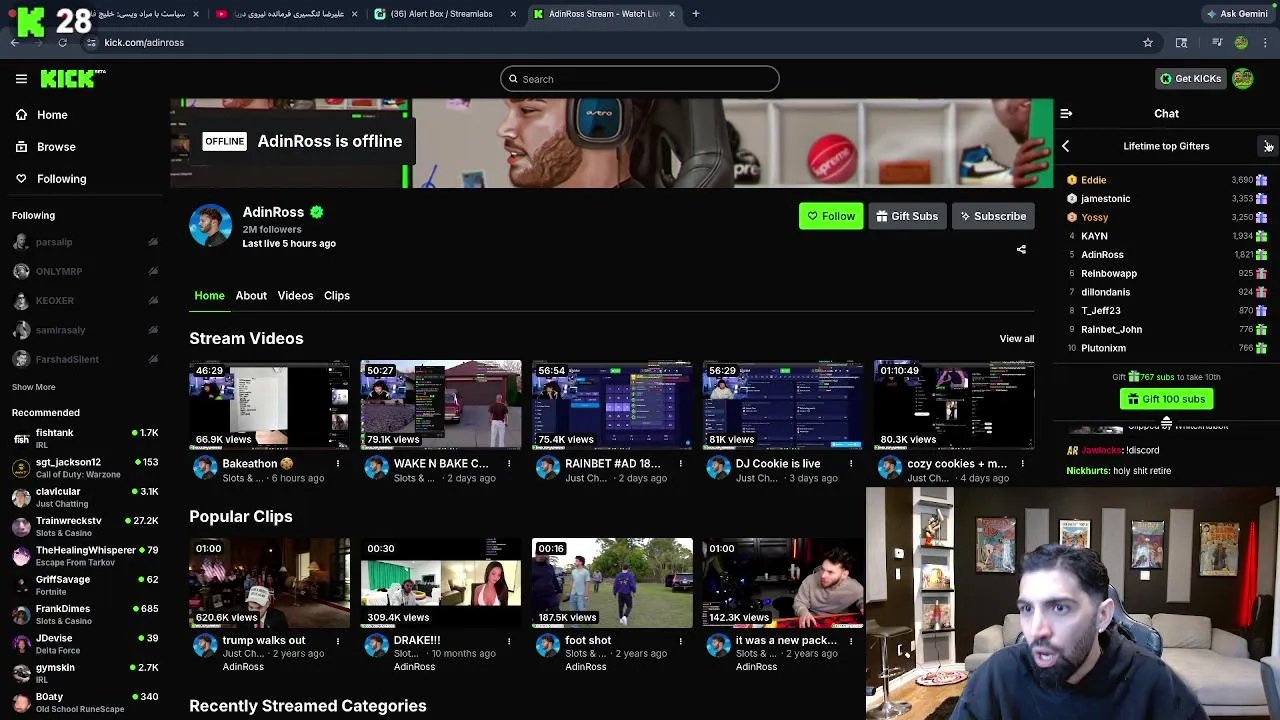
Task: Open options for foot shot clip
Action: [x=680, y=641]
